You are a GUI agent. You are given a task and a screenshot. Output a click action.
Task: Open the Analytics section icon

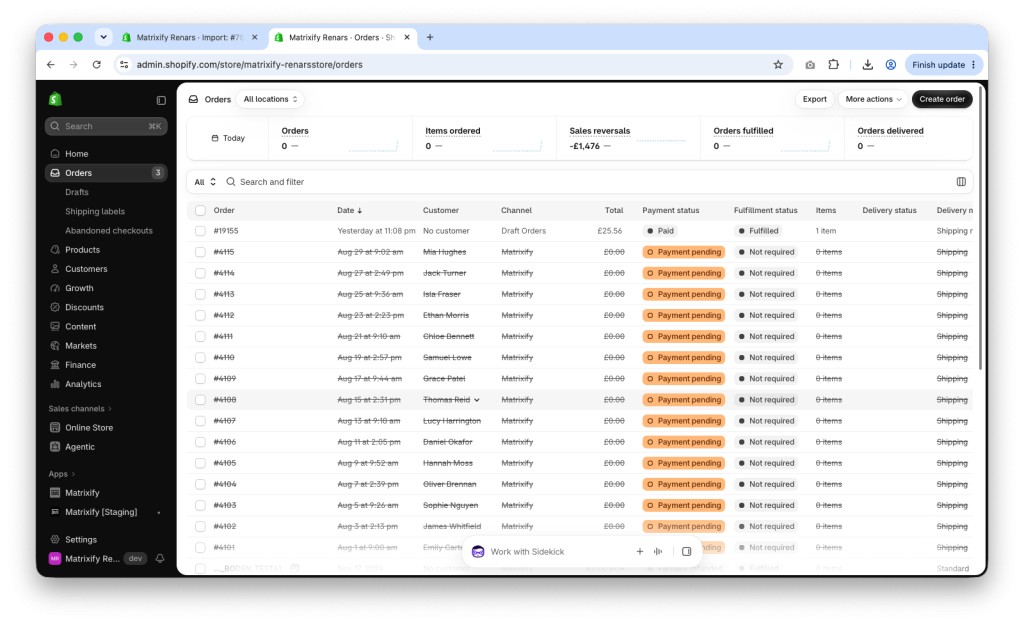(x=55, y=384)
